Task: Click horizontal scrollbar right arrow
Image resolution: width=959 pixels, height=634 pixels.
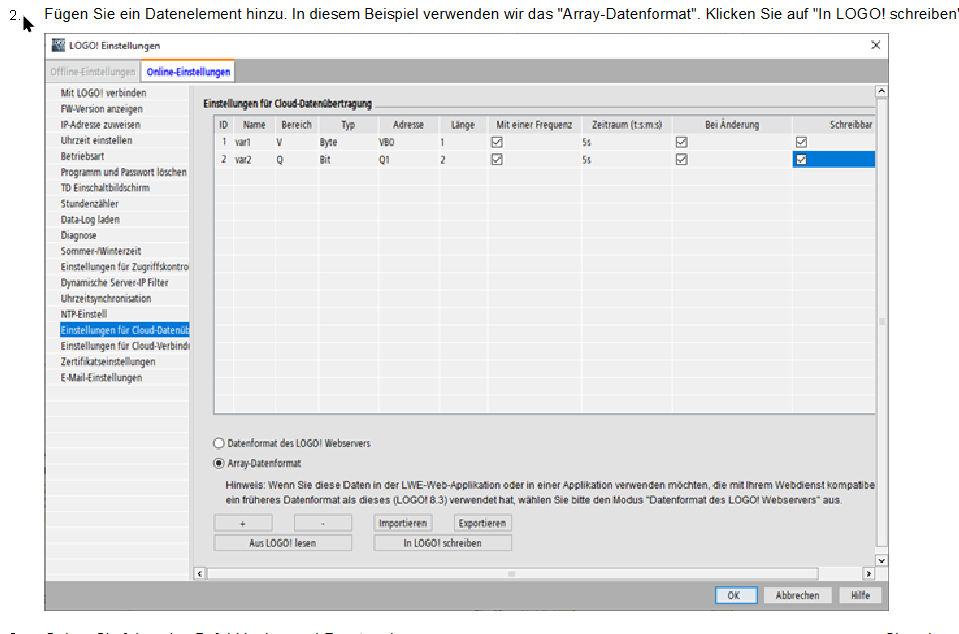Action: [868, 573]
